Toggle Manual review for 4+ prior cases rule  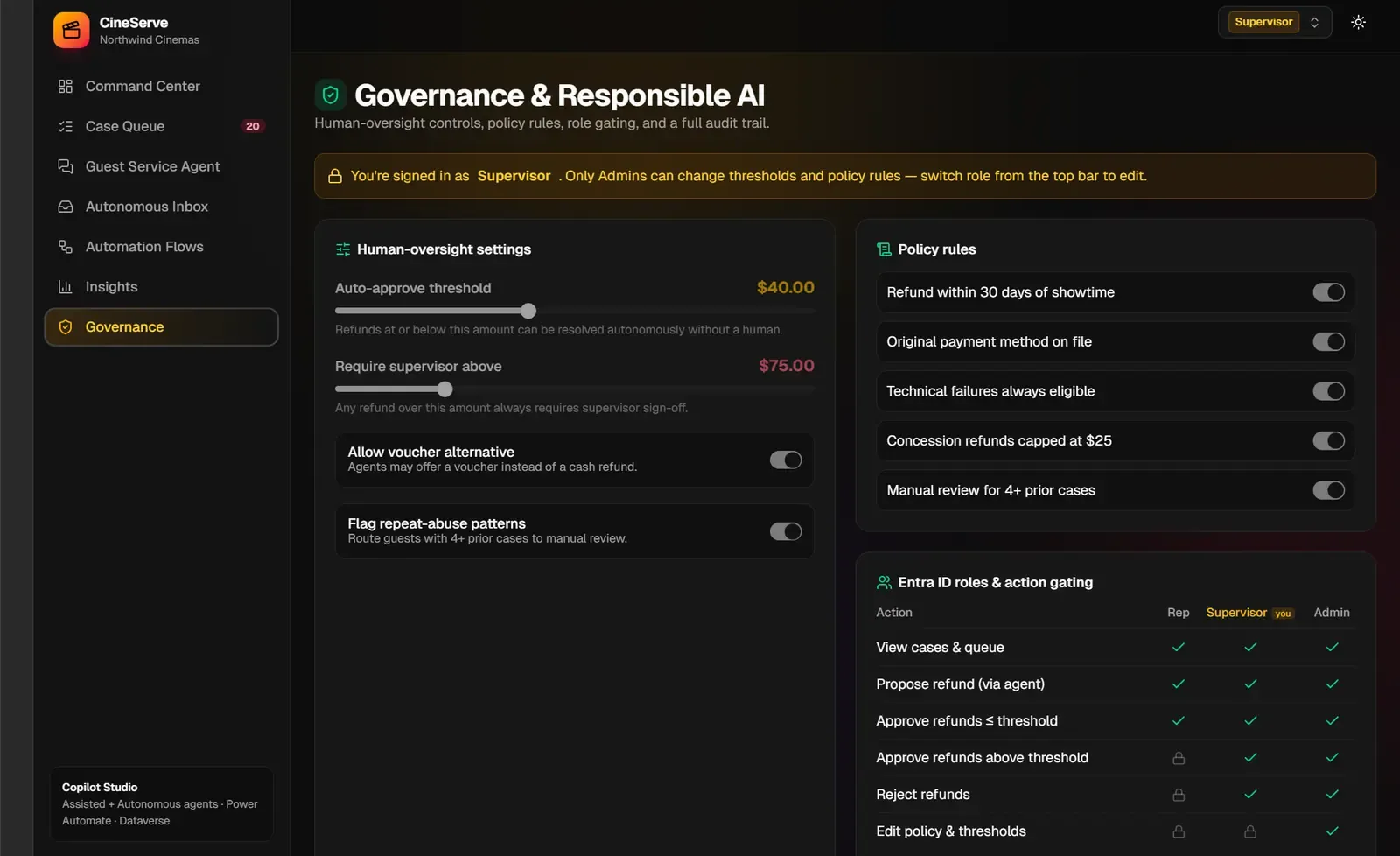(x=1328, y=490)
